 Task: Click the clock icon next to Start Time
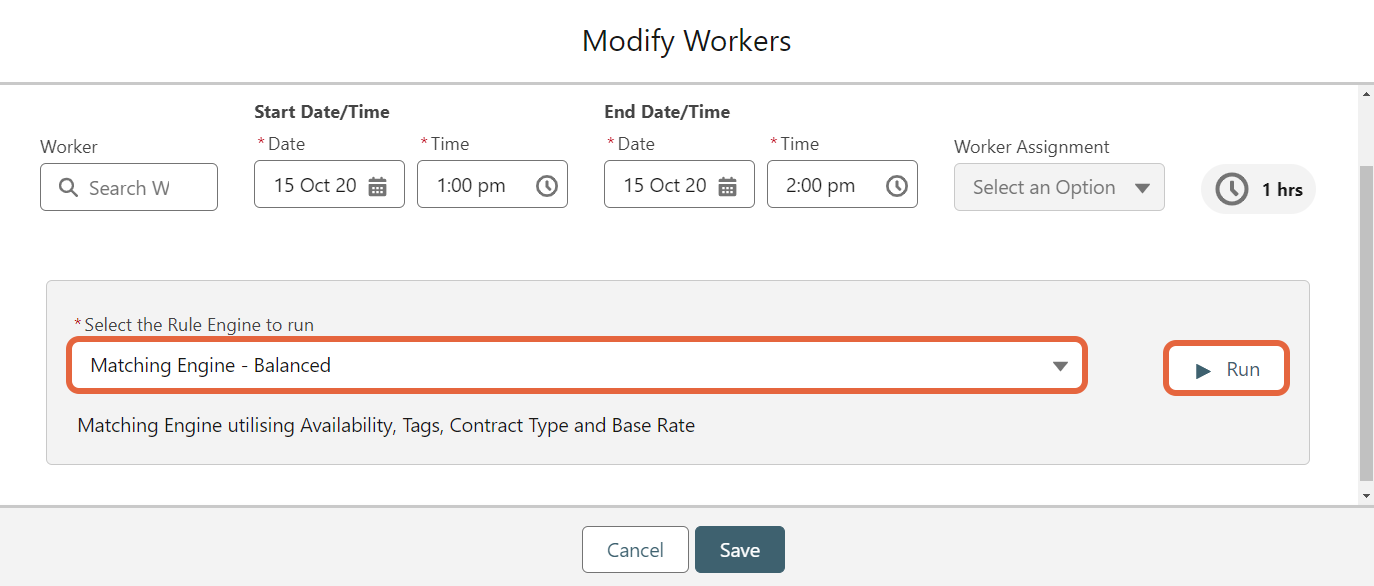coord(546,184)
